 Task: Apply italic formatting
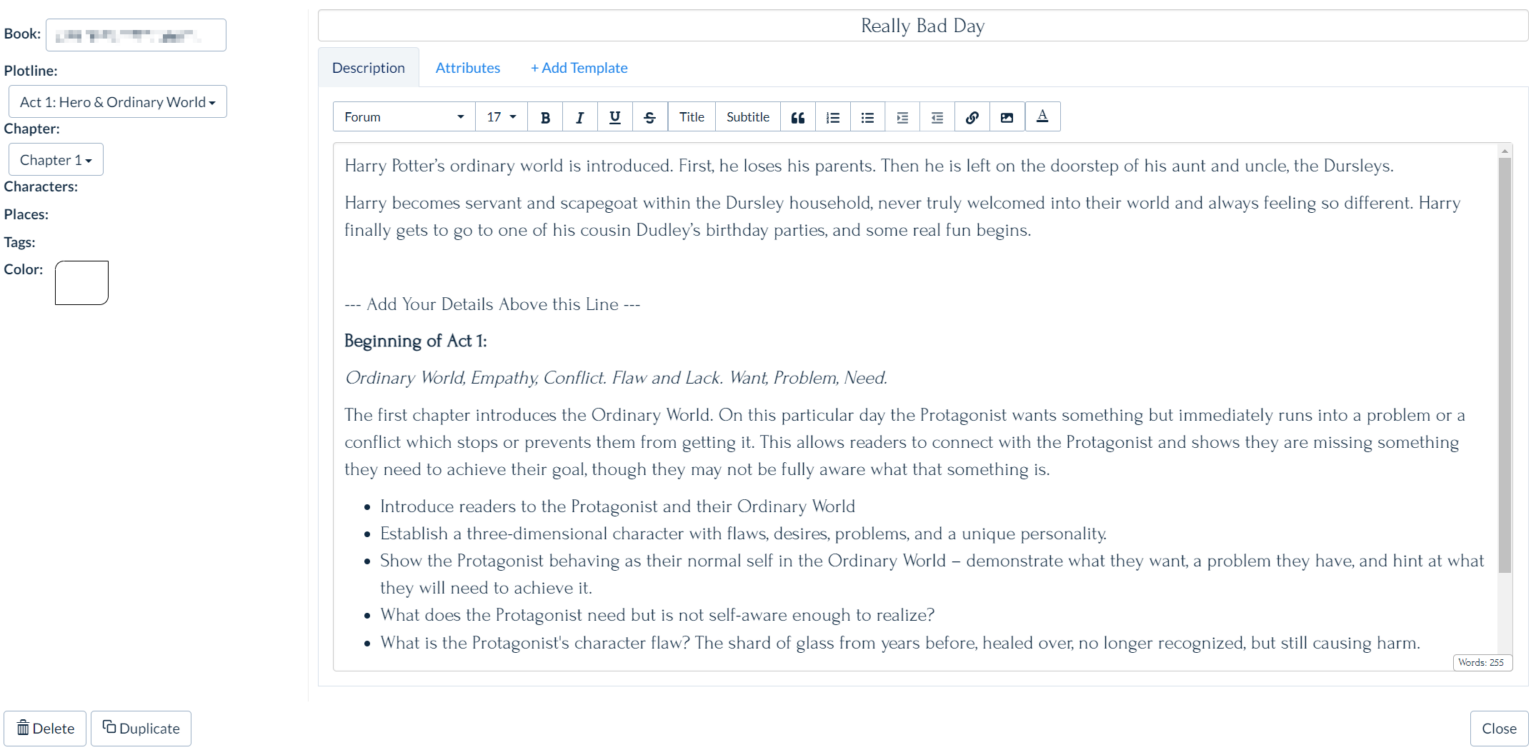580,116
